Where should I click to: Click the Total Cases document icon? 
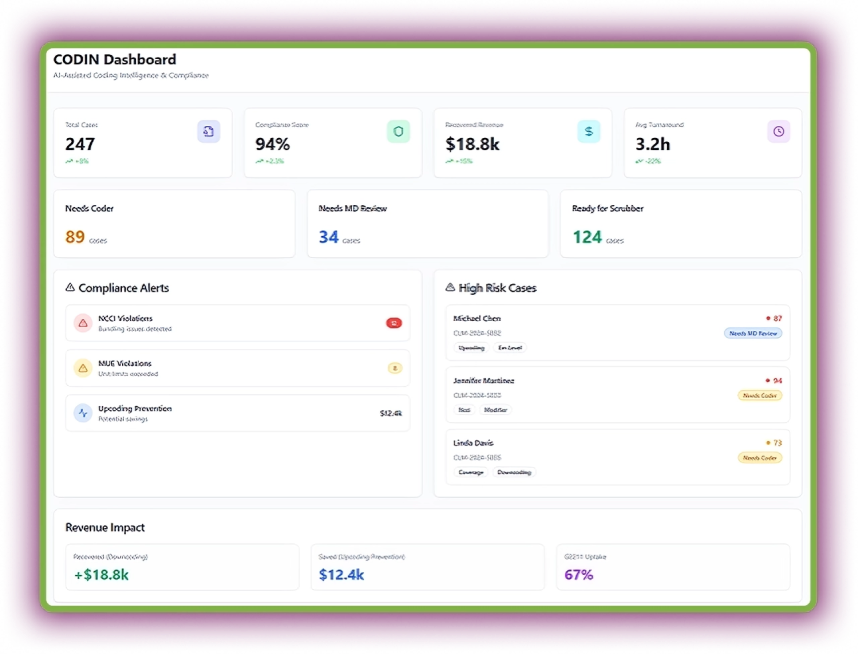point(207,131)
